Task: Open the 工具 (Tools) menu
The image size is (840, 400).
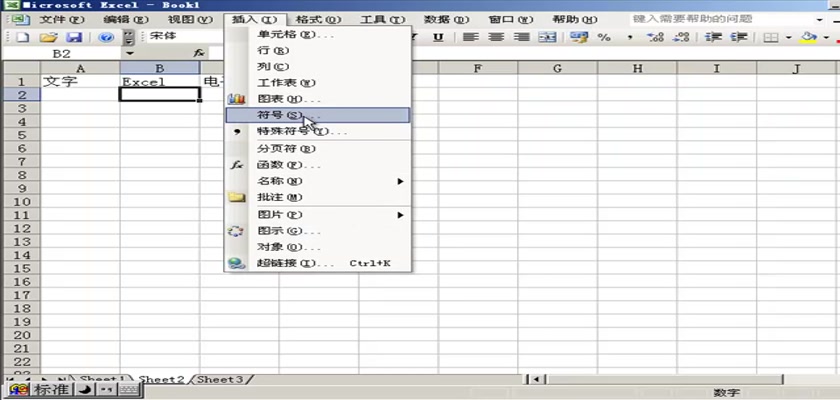Action: click(382, 20)
